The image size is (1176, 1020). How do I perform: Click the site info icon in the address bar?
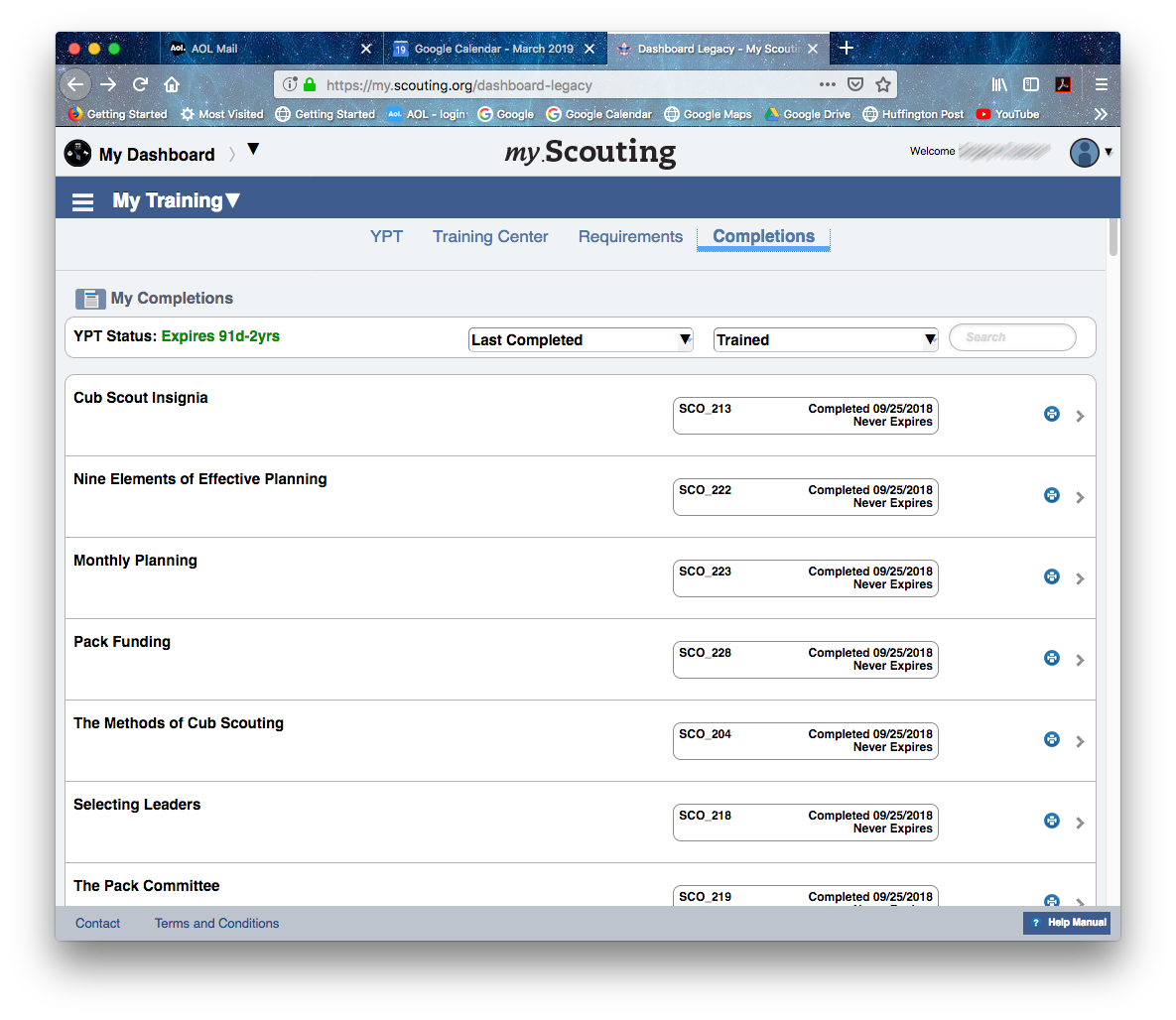(x=290, y=84)
